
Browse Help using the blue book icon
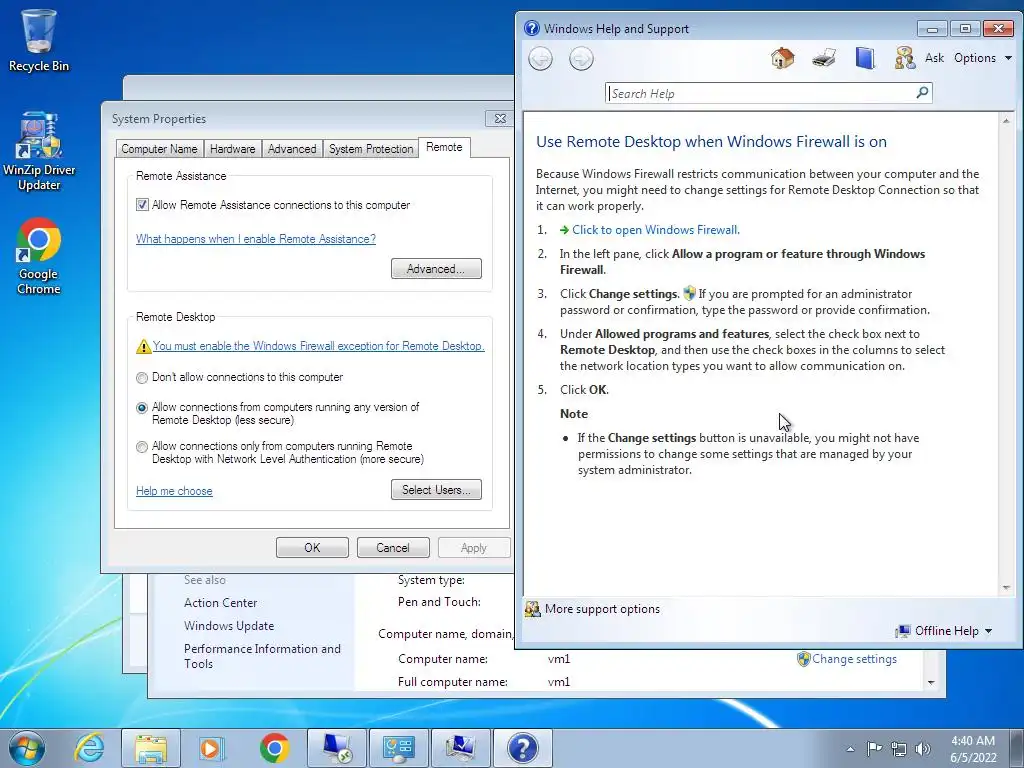coord(865,58)
